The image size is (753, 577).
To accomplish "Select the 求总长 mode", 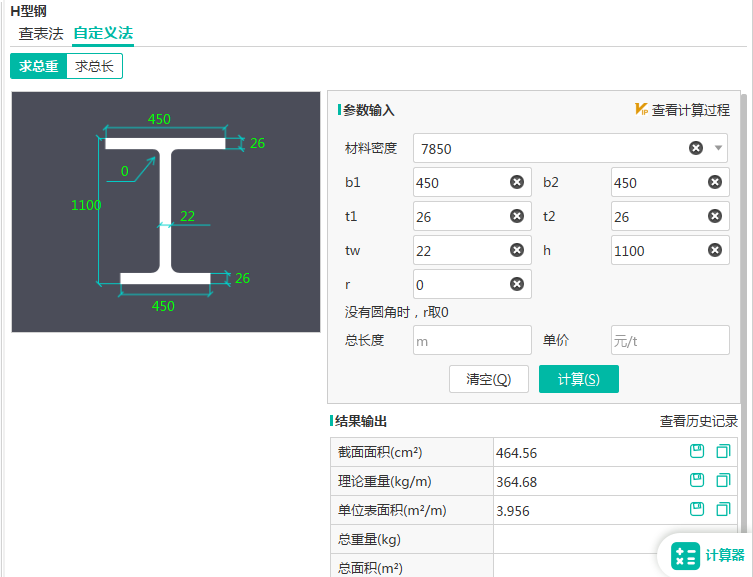I will pyautogui.click(x=94, y=66).
